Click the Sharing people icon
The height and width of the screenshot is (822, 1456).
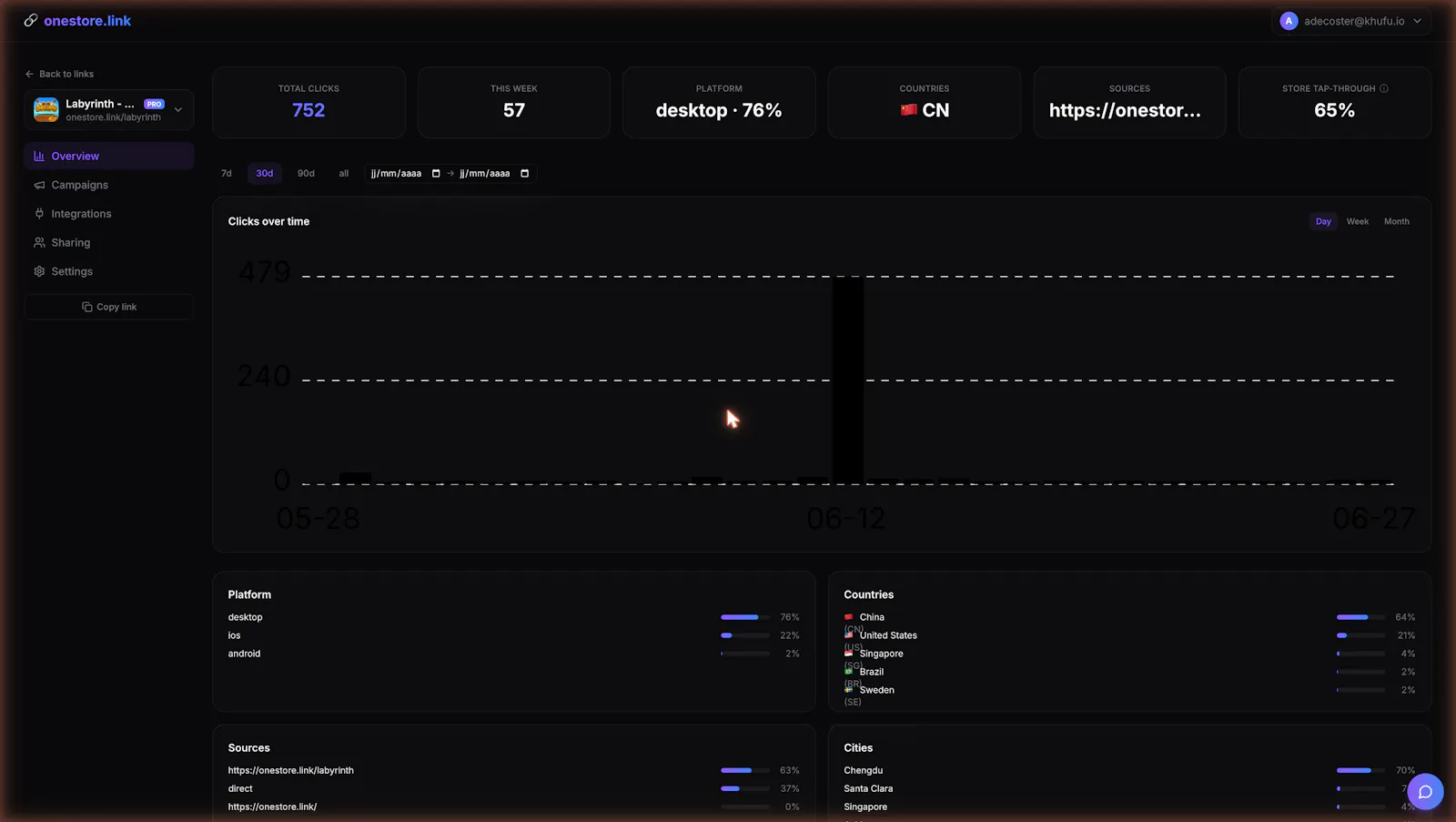pyautogui.click(x=39, y=242)
